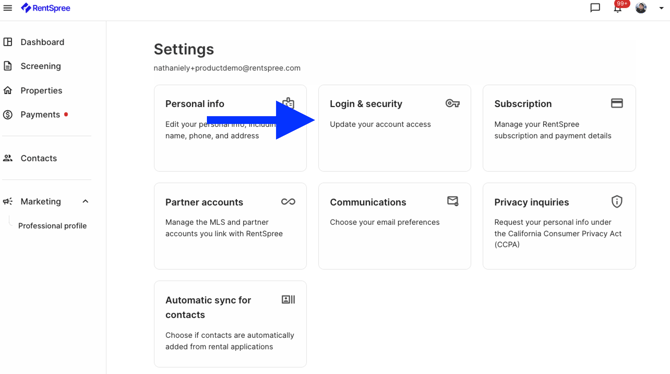670x374 pixels.
Task: Click the user profile avatar
Action: coord(641,8)
